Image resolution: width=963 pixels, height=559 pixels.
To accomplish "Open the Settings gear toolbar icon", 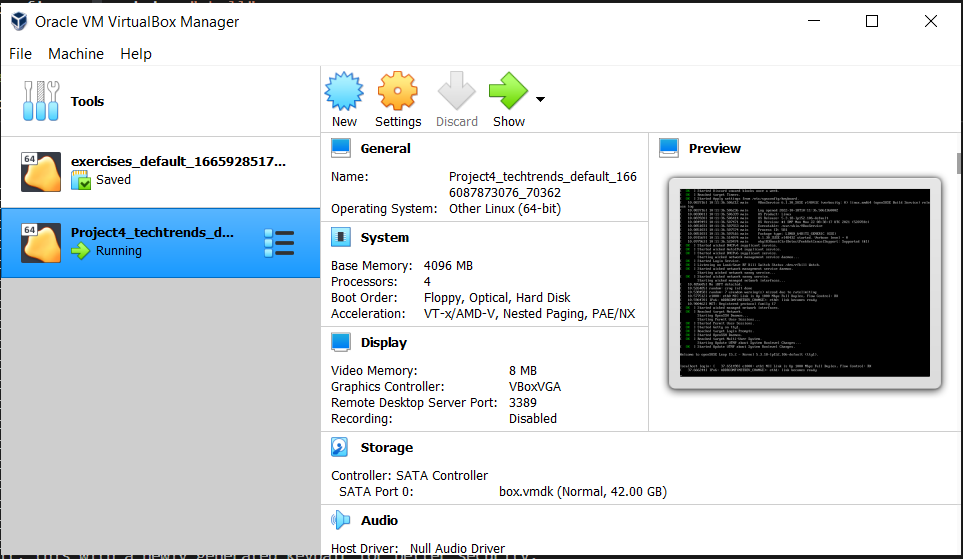I will [397, 91].
